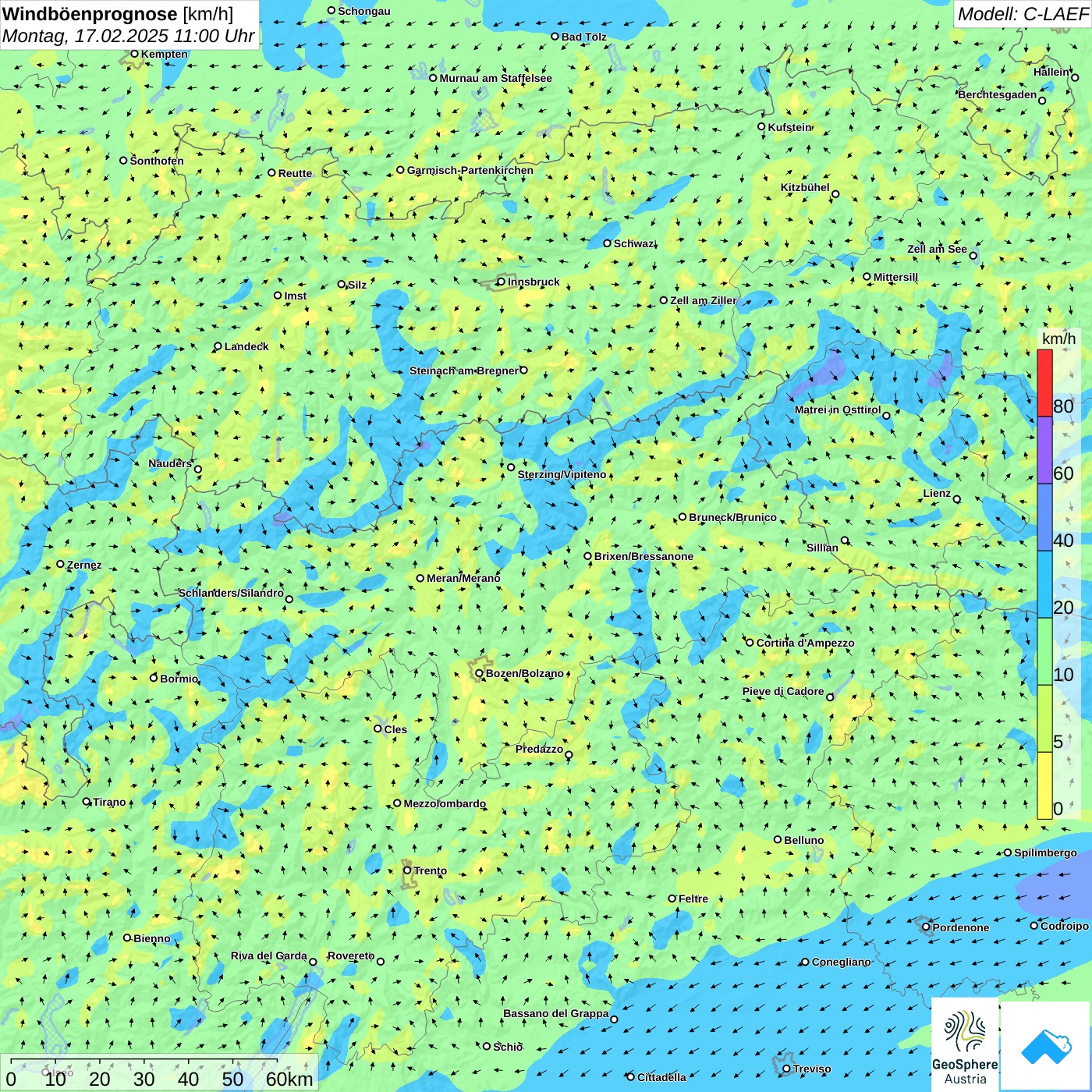Image resolution: width=1092 pixels, height=1092 pixels.
Task: Click the Bormio city label
Action: pyautogui.click(x=179, y=679)
